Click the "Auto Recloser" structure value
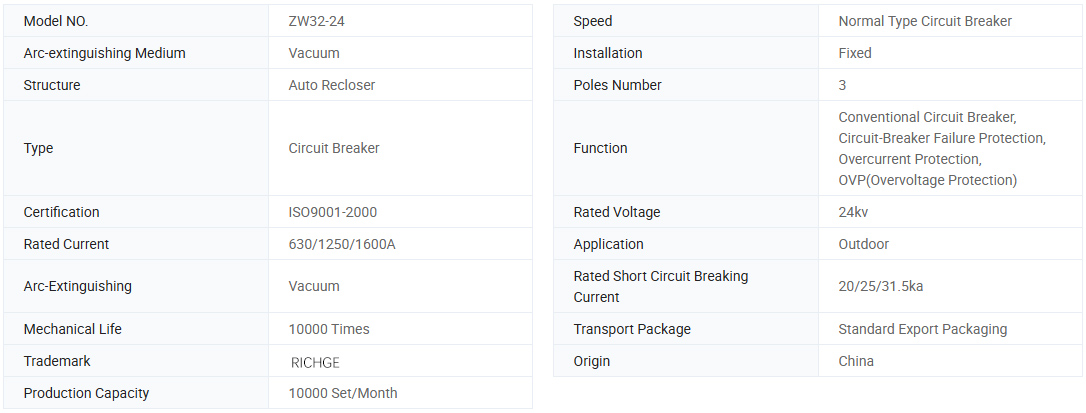Viewport: 1086px width, 413px height. pos(332,85)
